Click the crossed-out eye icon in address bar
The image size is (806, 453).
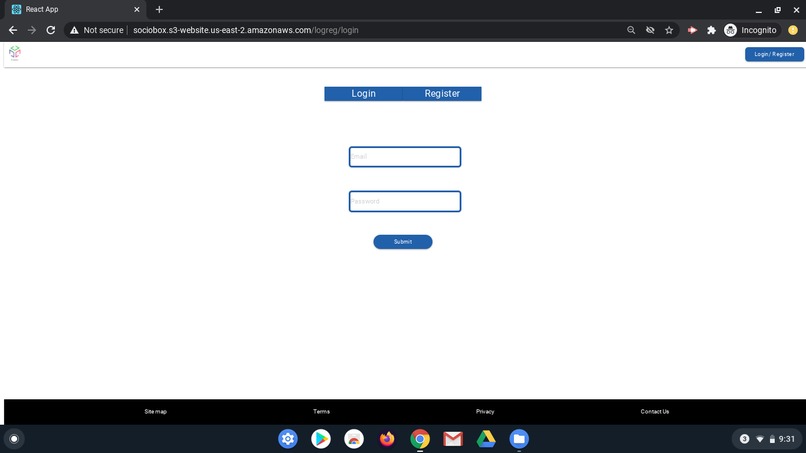(x=650, y=30)
